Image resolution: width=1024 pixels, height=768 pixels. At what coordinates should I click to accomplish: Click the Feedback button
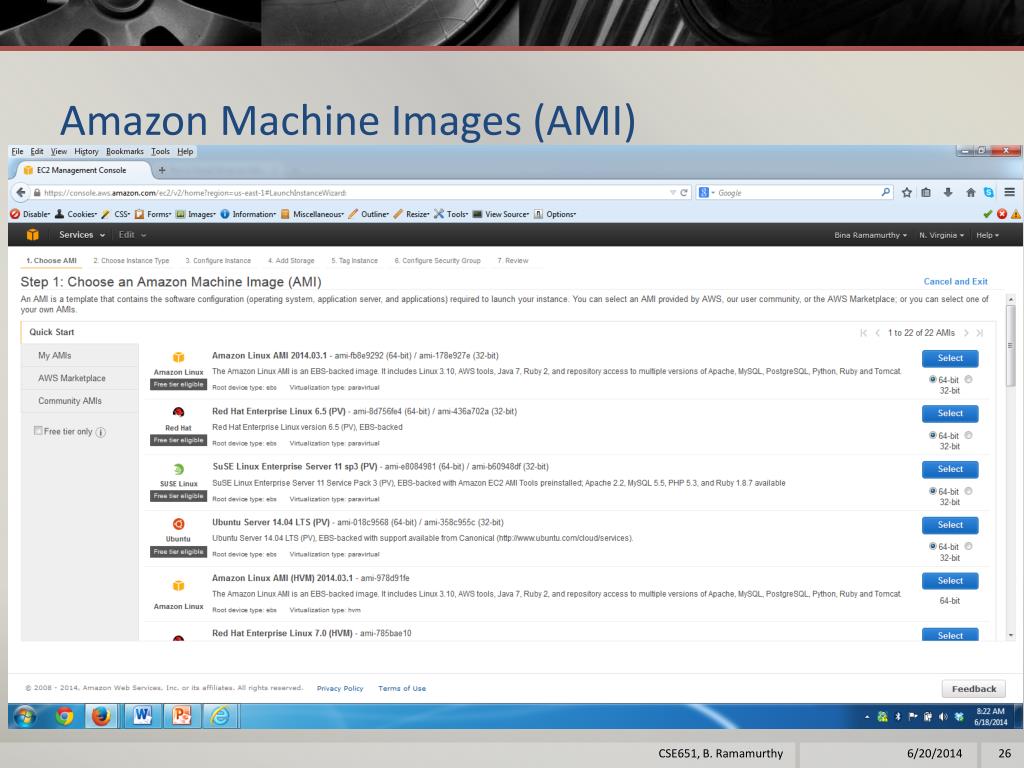tap(974, 689)
